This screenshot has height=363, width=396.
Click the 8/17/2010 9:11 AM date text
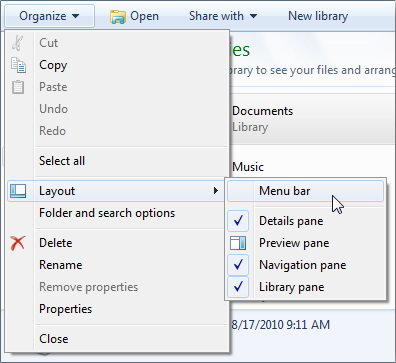pyautogui.click(x=281, y=324)
